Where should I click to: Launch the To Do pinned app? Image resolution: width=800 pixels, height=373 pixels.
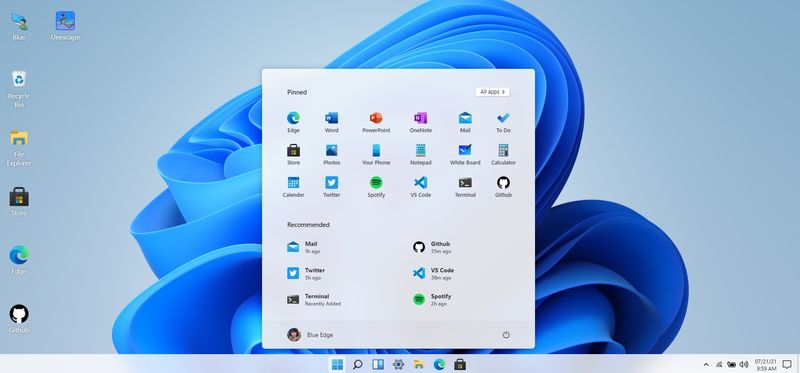[503, 122]
